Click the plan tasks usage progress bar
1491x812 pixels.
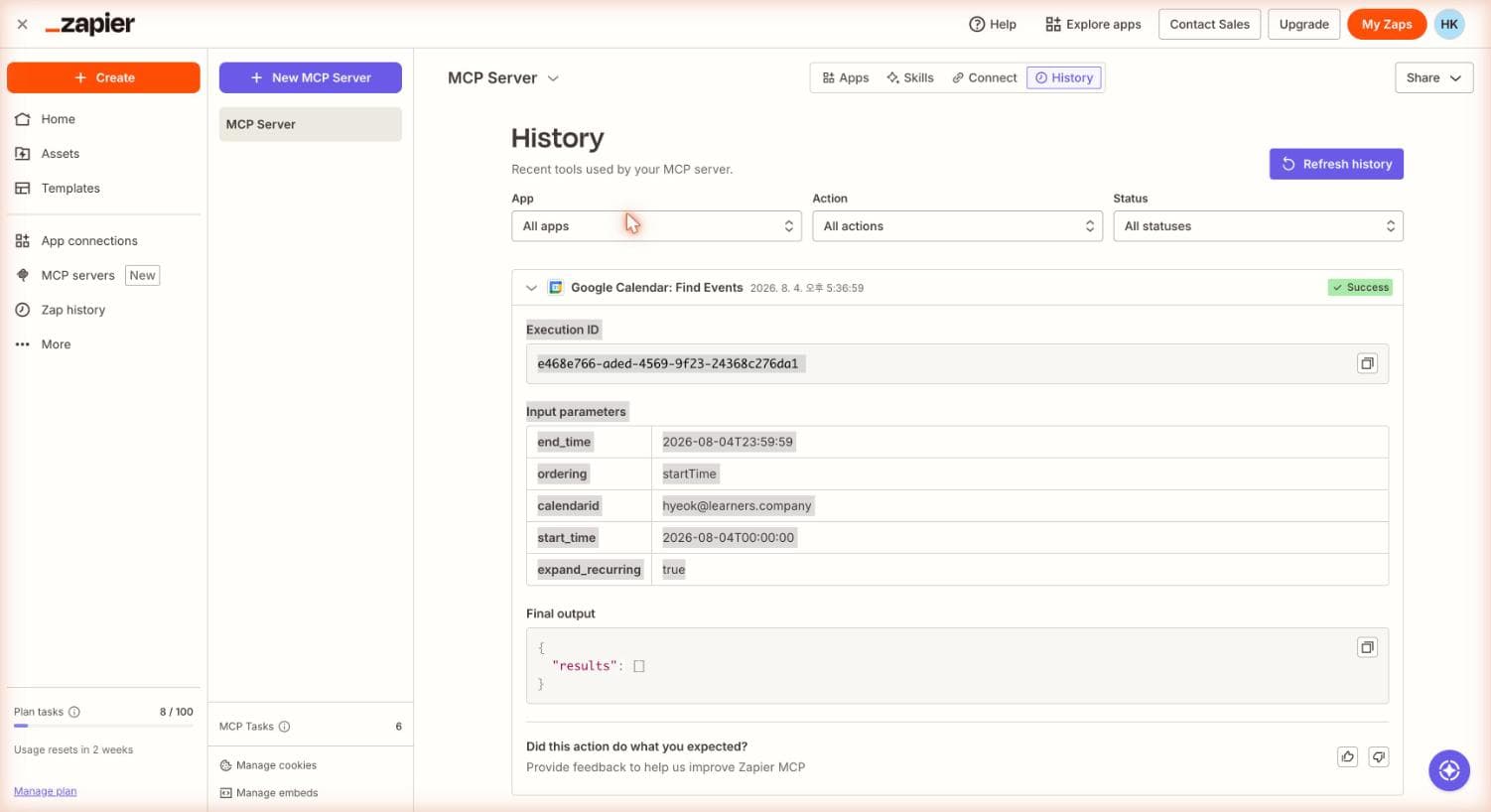click(103, 726)
